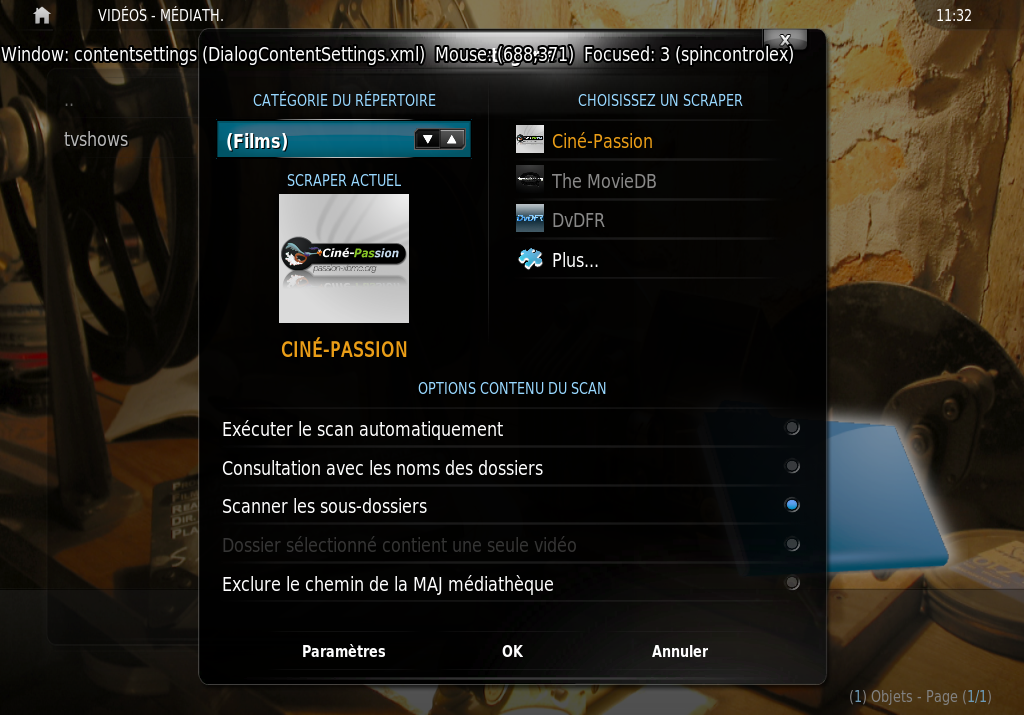
Task: Click the DvDFR scraper logo icon
Action: (x=530, y=219)
